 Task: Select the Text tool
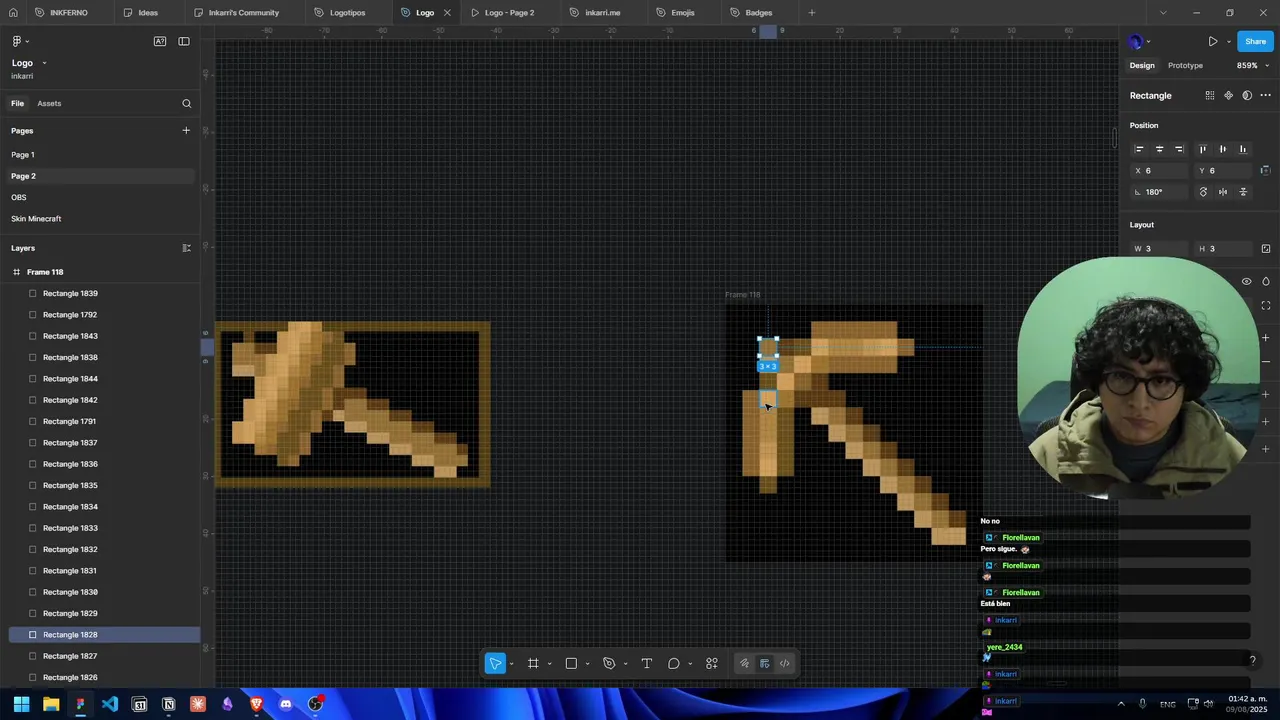coord(647,663)
